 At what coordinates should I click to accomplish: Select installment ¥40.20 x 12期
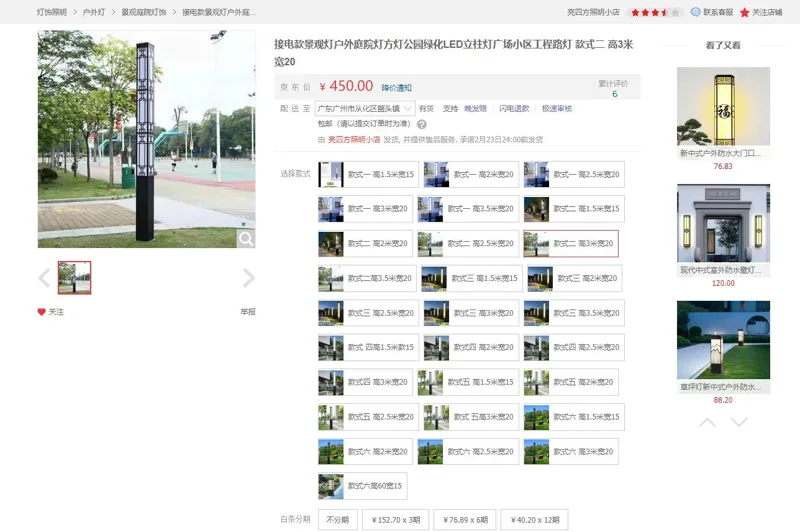click(534, 520)
